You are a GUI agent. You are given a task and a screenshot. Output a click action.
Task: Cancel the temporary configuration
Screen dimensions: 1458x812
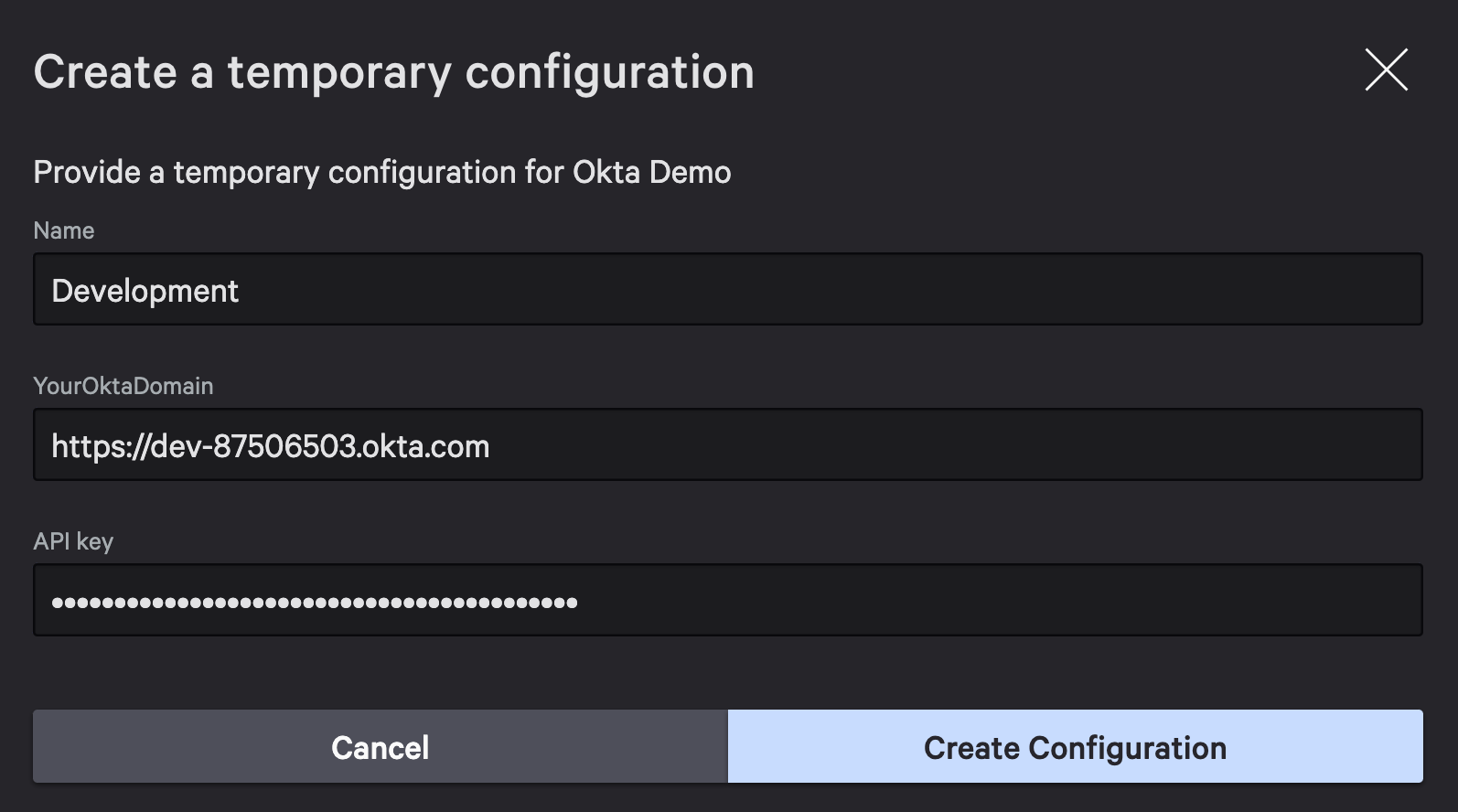(380, 747)
